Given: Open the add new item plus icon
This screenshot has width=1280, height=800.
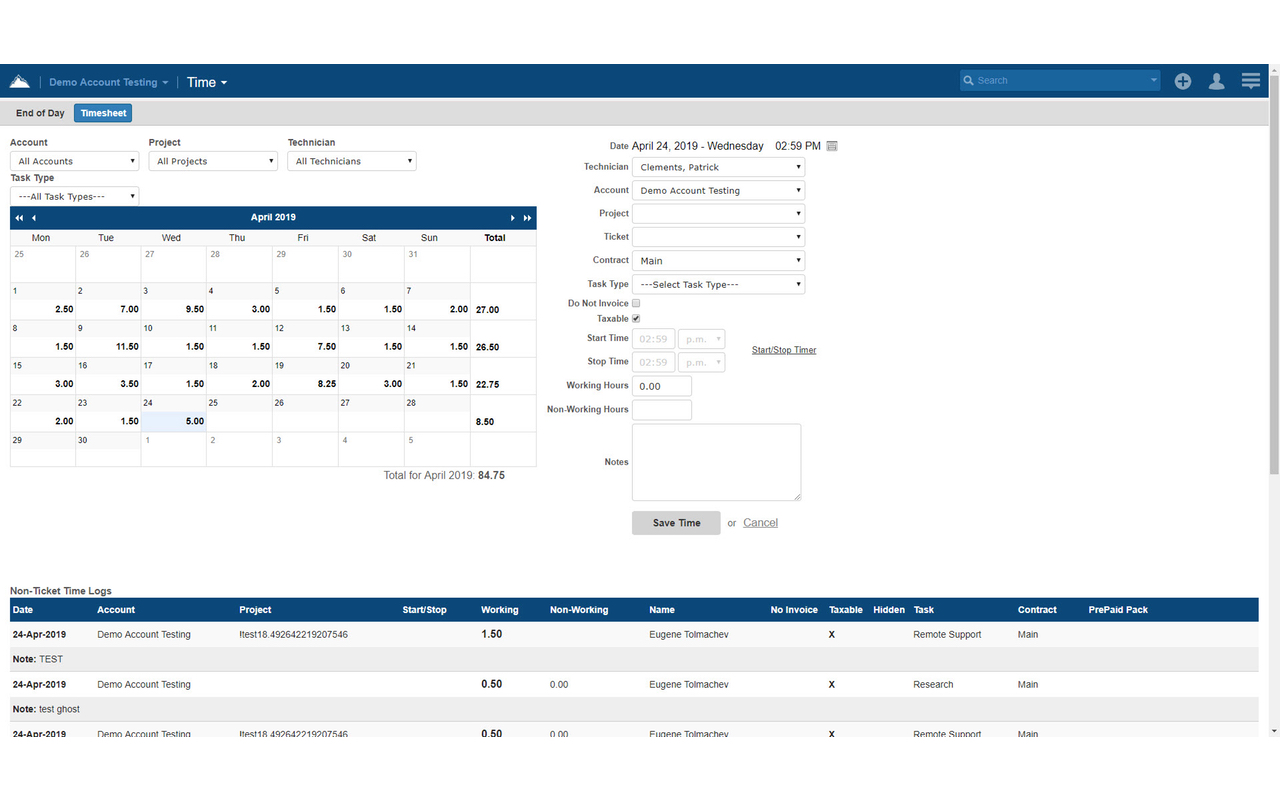Looking at the screenshot, I should click(1182, 81).
